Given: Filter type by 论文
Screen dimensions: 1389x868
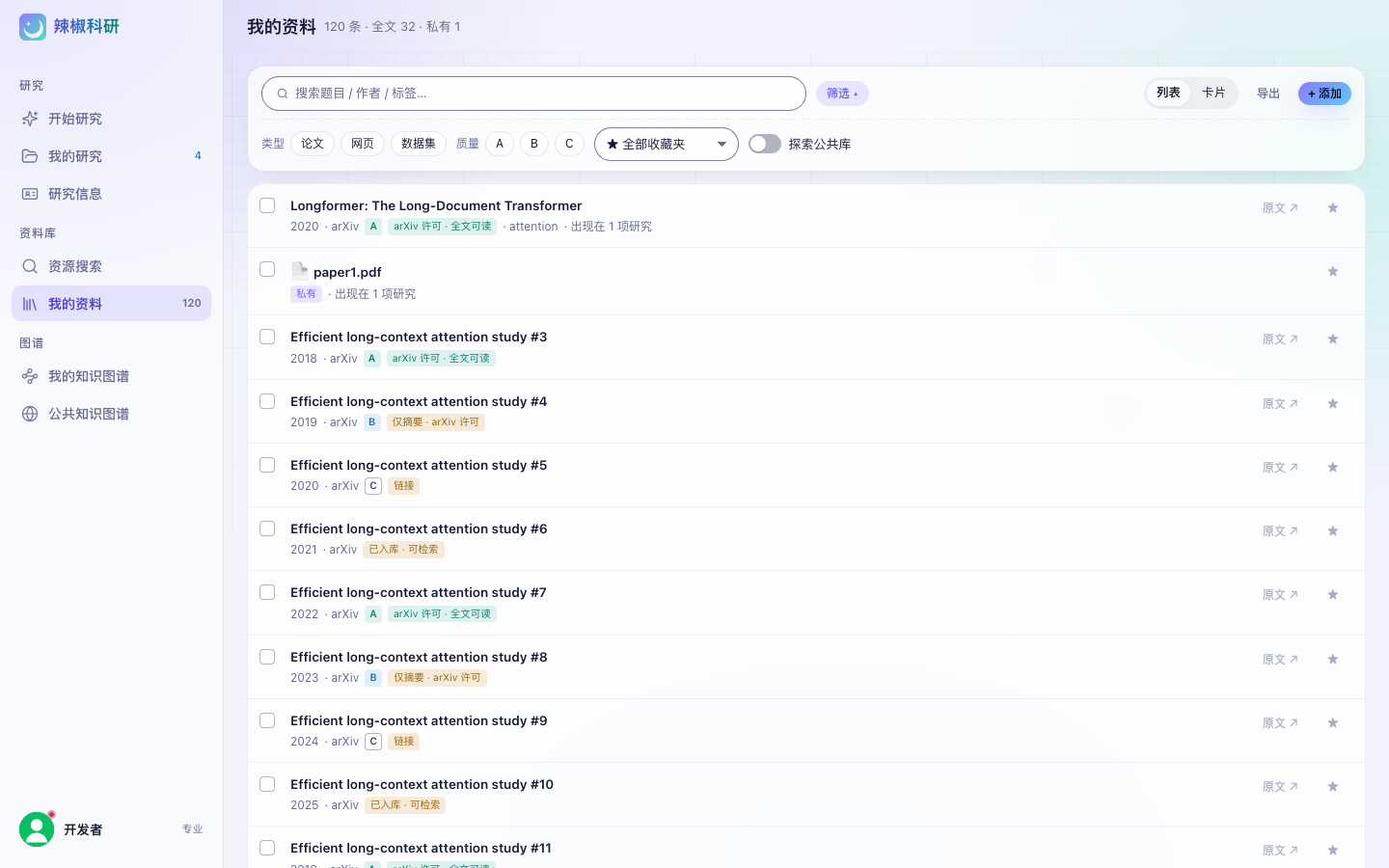Looking at the screenshot, I should click(313, 144).
